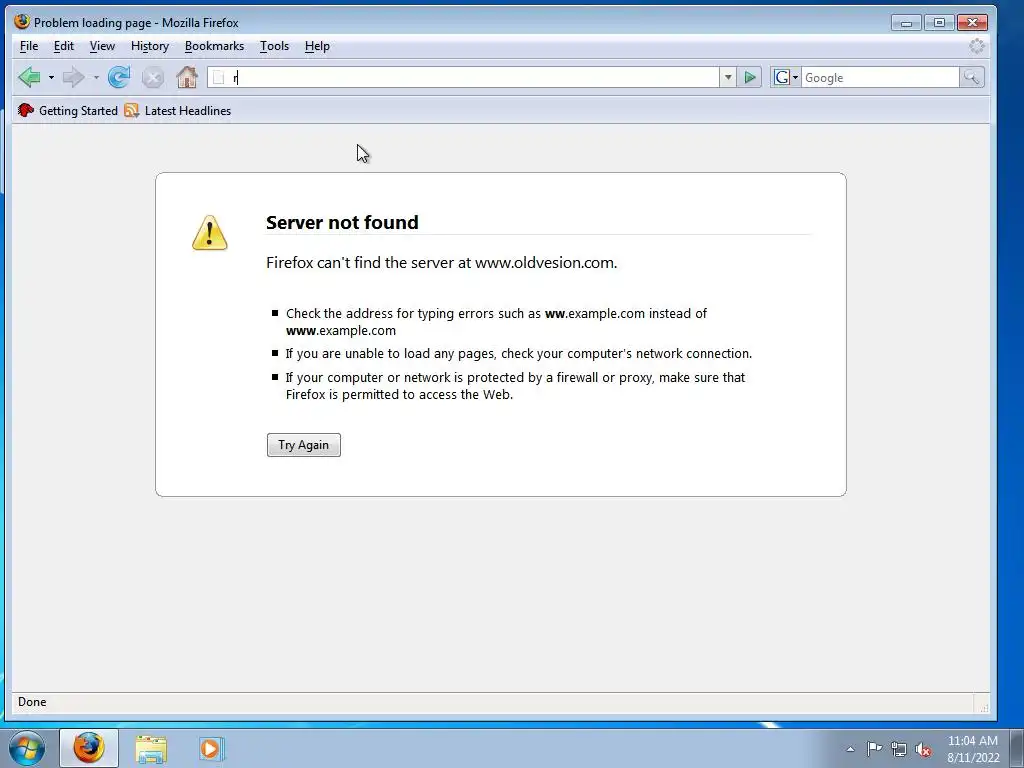Screen dimensions: 1024x768
Task: Open the Edit menu
Action: (63, 46)
